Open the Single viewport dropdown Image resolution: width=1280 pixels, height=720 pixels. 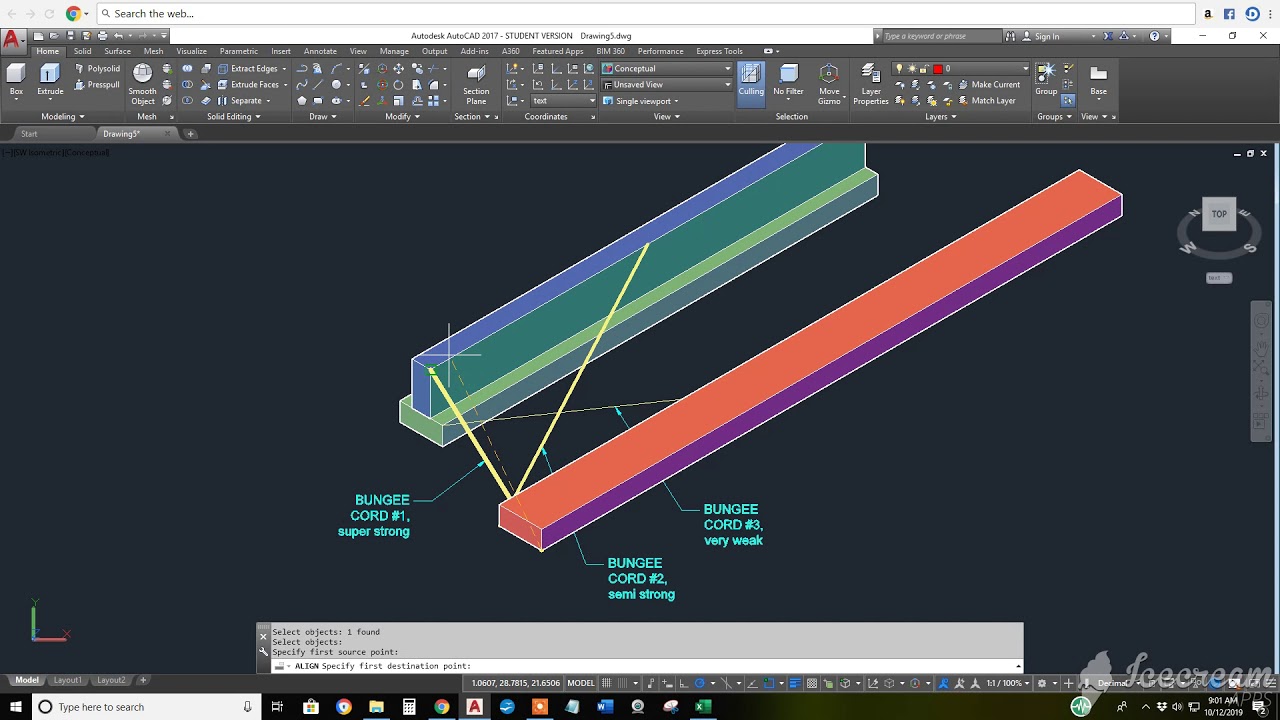[x=641, y=101]
